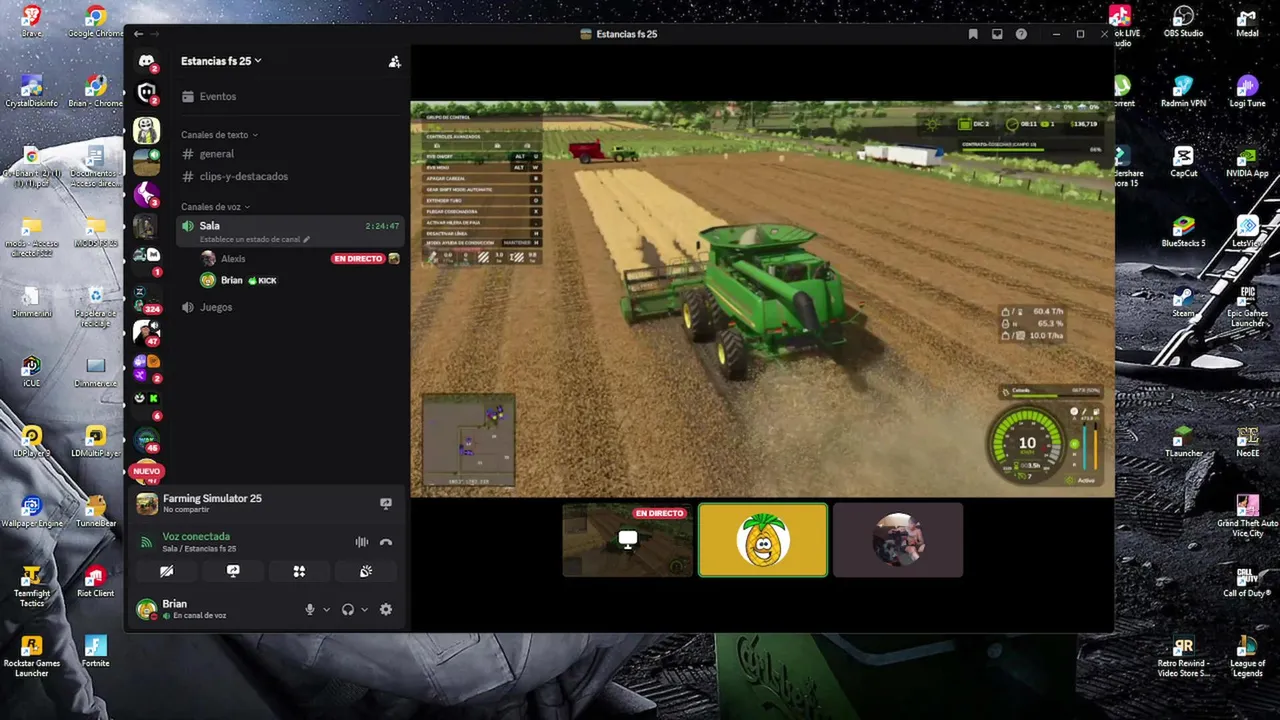Select the pineapple avatar participant tile
1280x720 pixels.
coord(763,540)
